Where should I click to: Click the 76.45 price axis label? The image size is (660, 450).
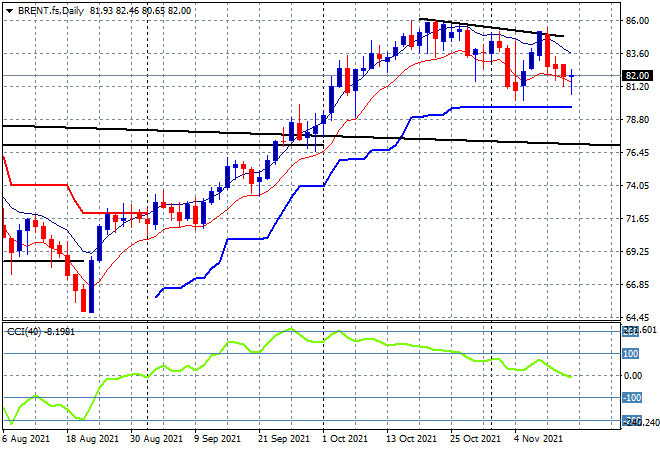(x=637, y=152)
